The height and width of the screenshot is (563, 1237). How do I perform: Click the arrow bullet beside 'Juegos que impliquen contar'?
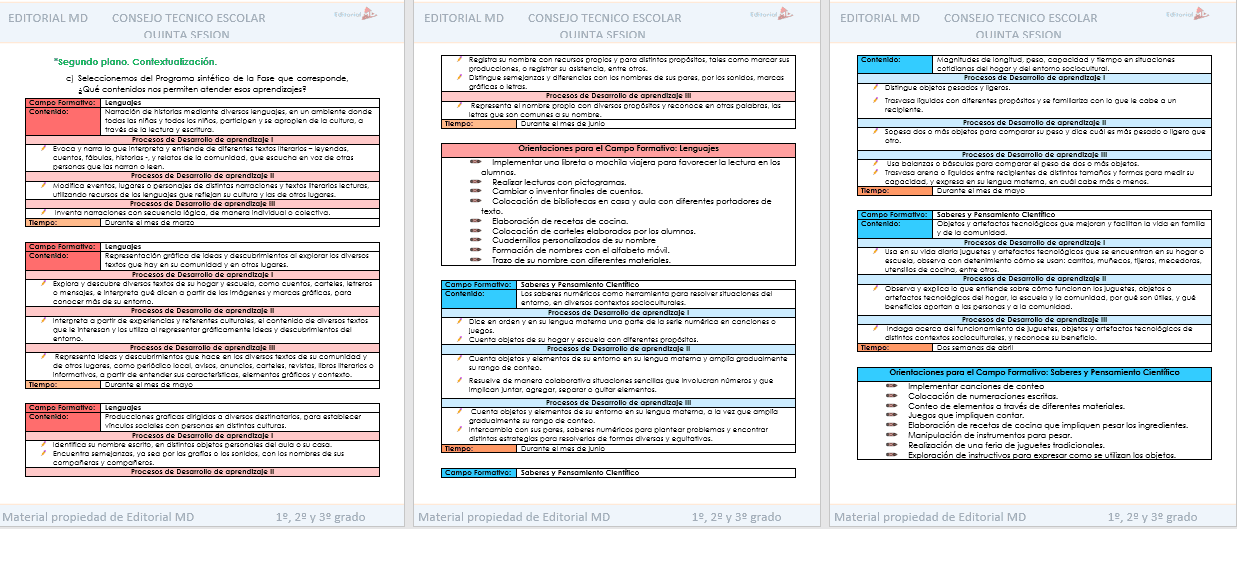[x=892, y=415]
